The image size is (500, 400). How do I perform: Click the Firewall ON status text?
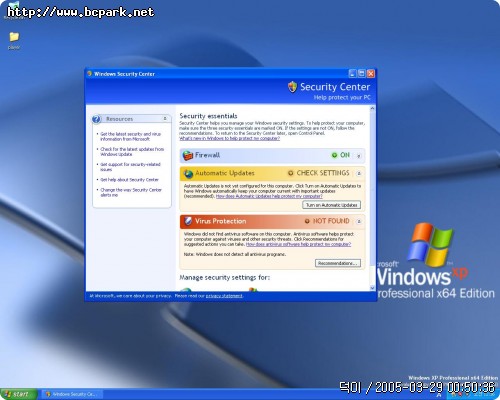pyautogui.click(x=345, y=155)
